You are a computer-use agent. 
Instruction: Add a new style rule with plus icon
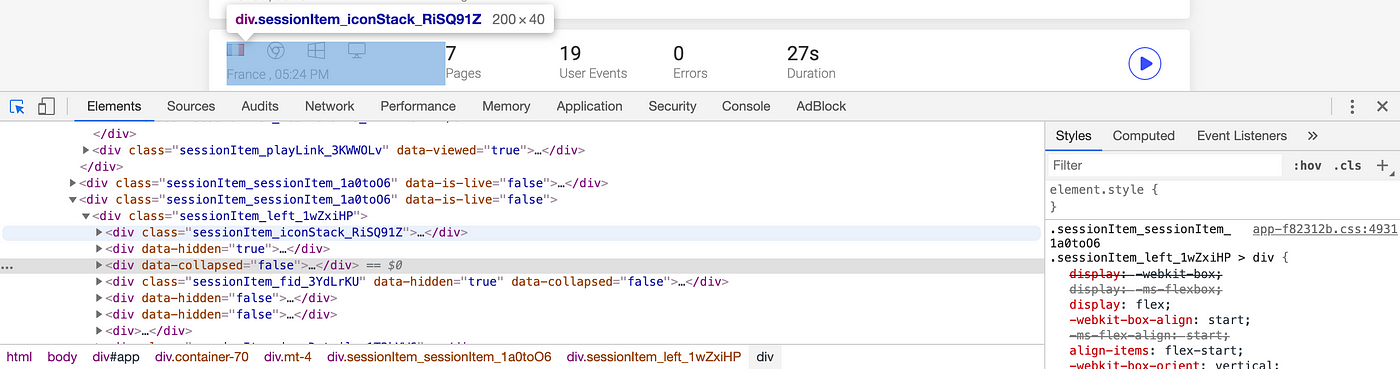tap(1382, 165)
